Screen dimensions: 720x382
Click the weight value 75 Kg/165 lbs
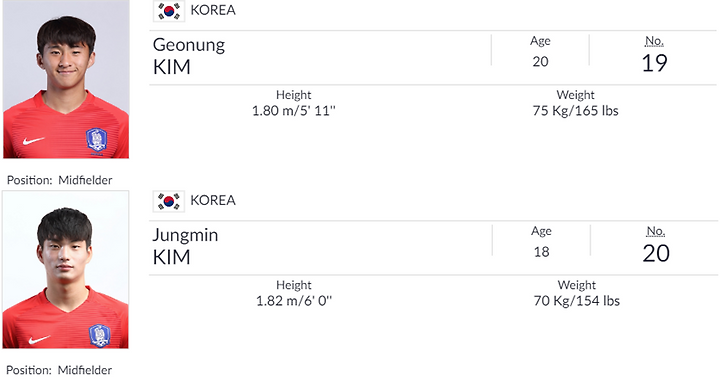pyautogui.click(x=575, y=111)
